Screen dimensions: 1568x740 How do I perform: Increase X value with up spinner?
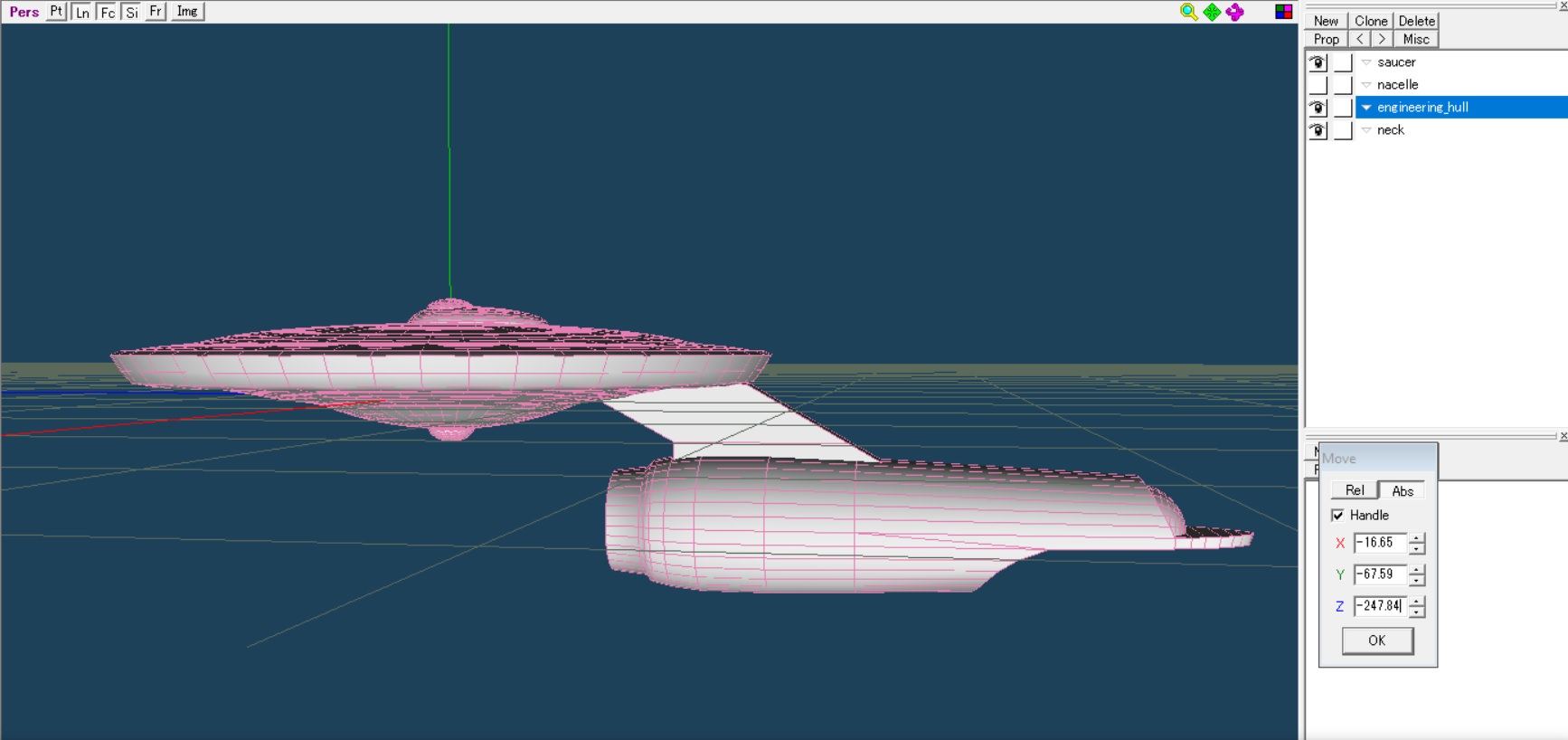pos(1417,538)
